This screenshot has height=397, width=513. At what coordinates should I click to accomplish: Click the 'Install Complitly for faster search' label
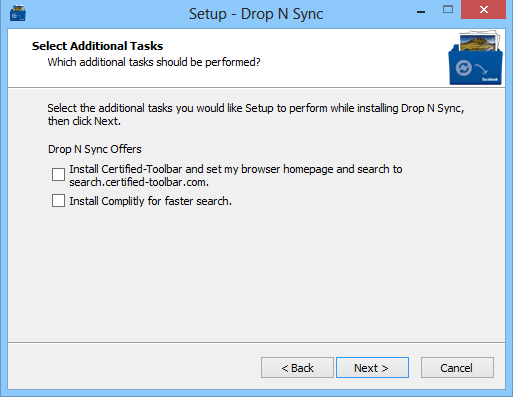pyautogui.click(x=150, y=201)
